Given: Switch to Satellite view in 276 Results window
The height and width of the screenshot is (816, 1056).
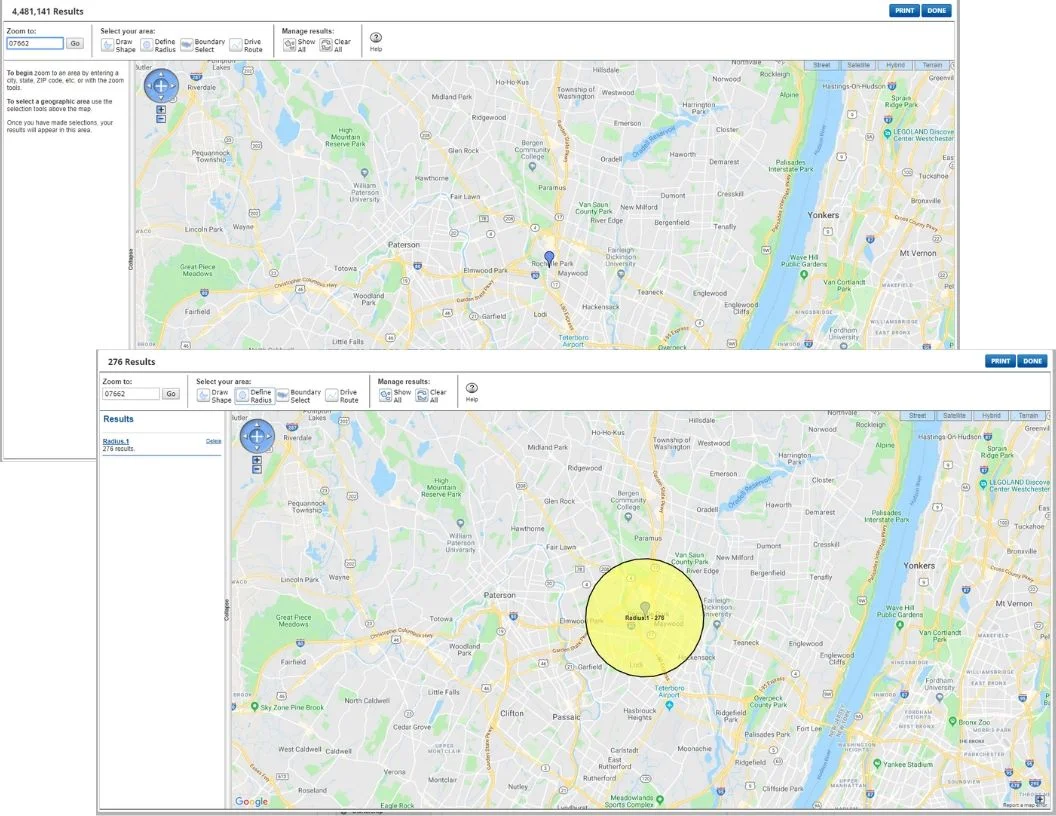Looking at the screenshot, I should click(x=954, y=415).
